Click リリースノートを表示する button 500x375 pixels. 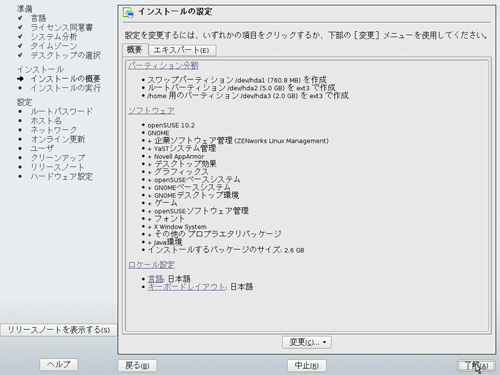pos(59,330)
